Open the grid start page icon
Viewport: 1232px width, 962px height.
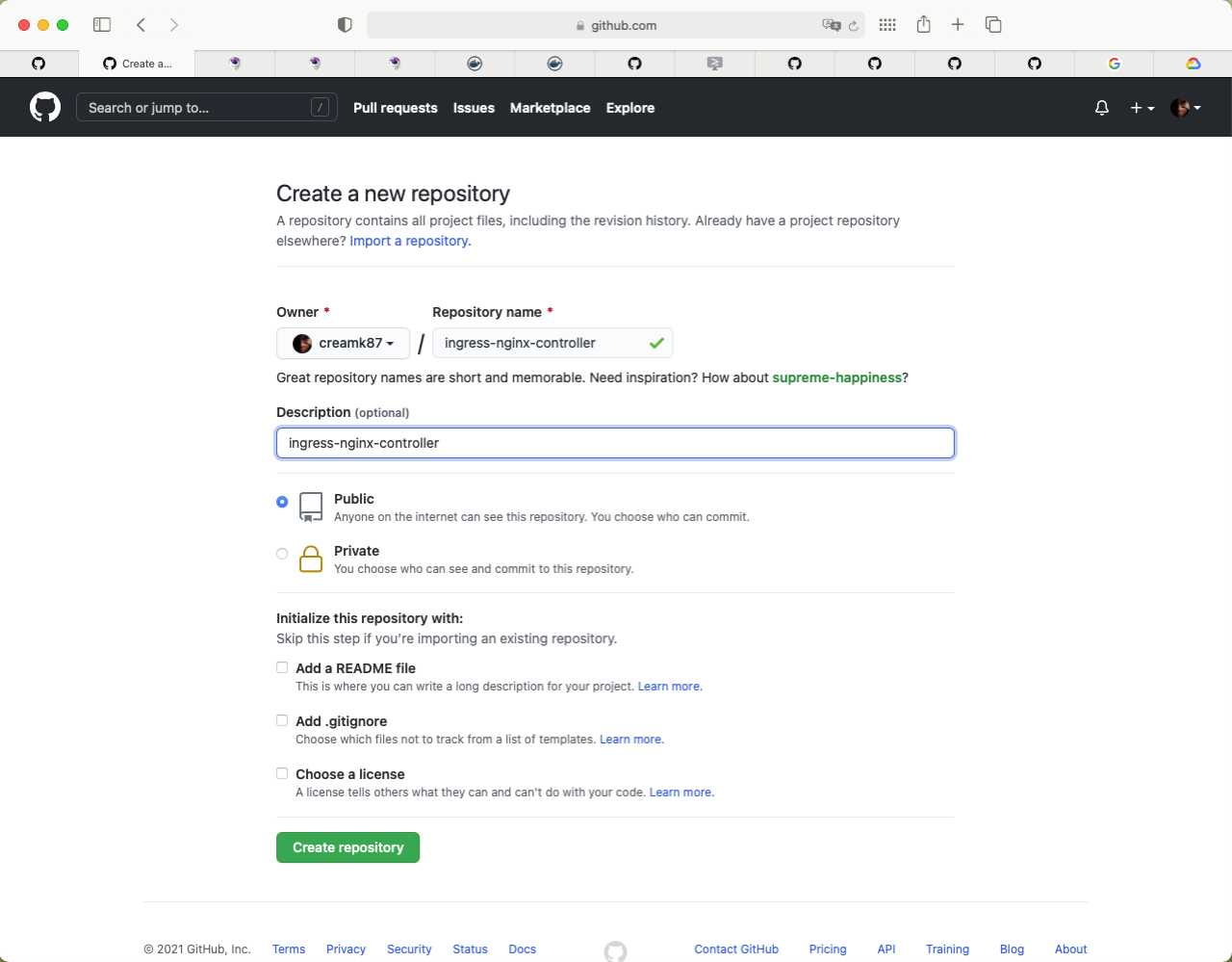887,25
